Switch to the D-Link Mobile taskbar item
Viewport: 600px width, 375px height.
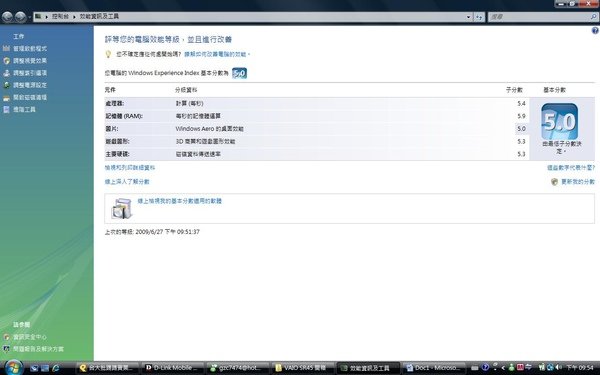[173, 368]
